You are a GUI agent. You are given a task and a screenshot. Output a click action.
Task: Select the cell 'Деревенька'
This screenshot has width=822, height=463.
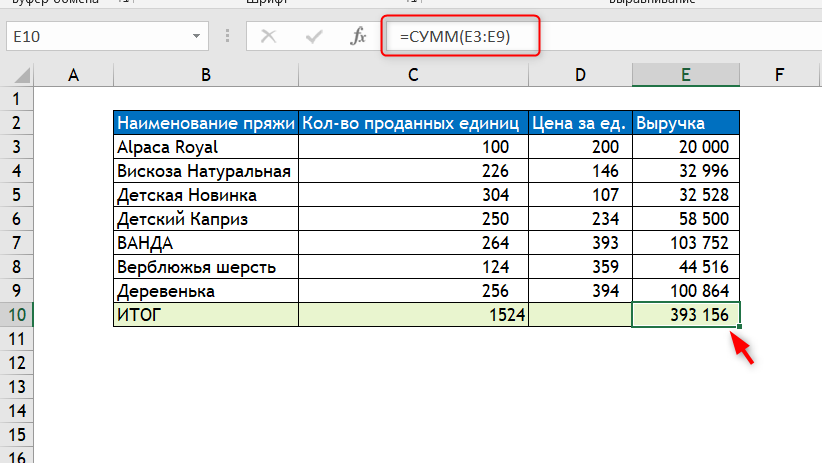tap(206, 290)
